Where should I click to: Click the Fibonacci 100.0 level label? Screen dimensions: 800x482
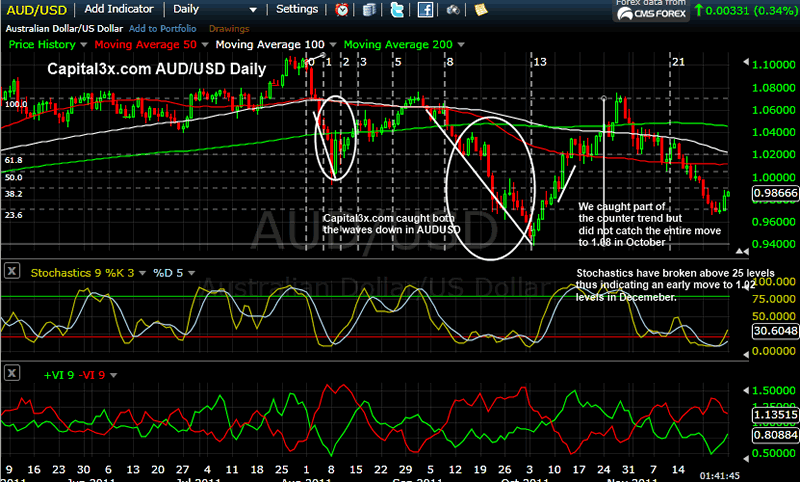click(16, 104)
